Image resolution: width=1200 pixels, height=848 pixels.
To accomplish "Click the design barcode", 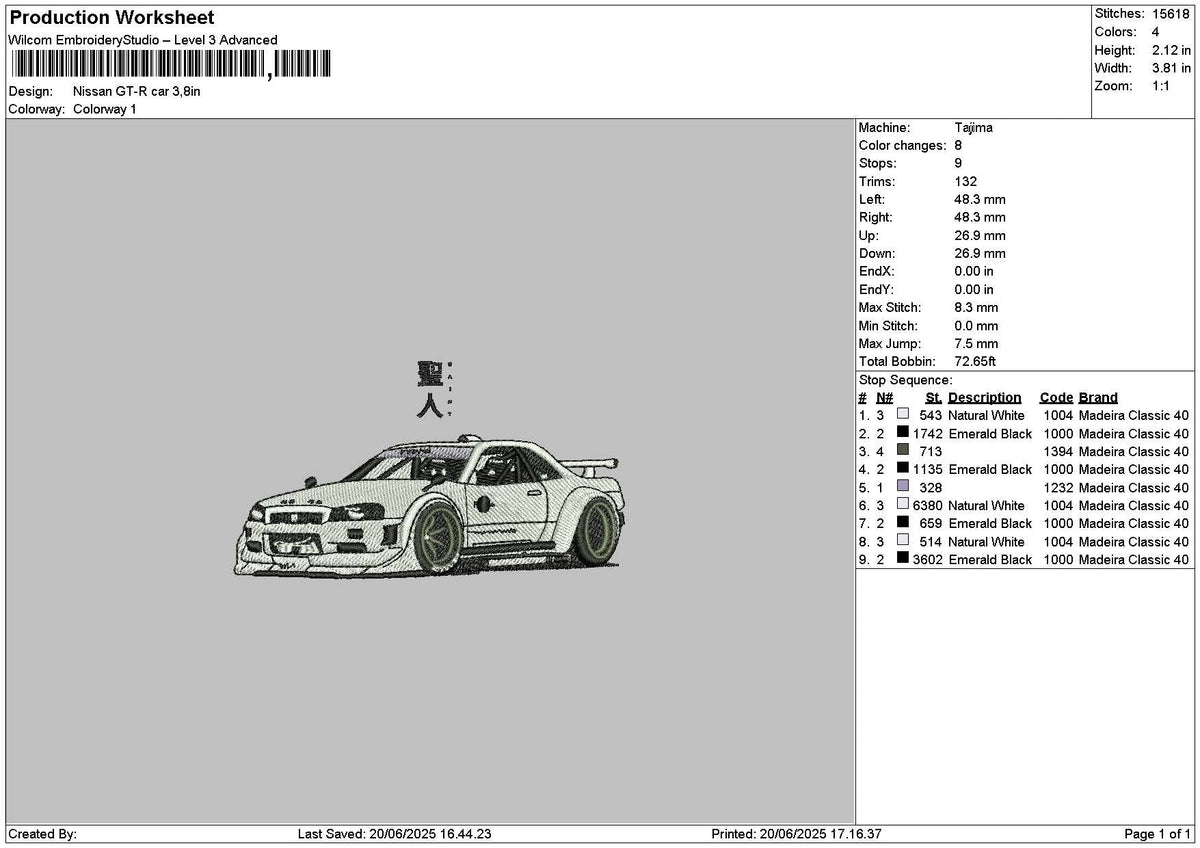I will (170, 65).
